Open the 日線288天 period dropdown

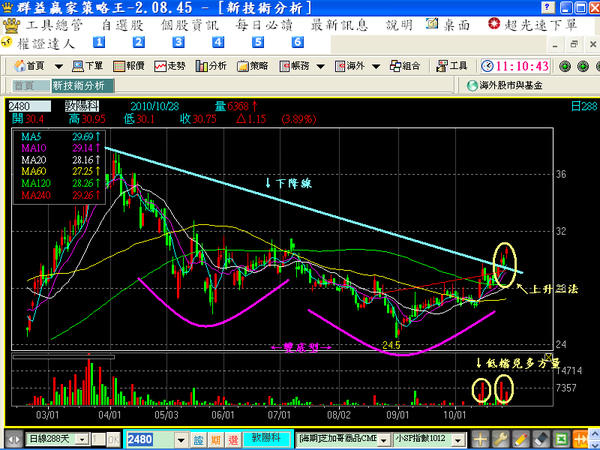coord(82,439)
